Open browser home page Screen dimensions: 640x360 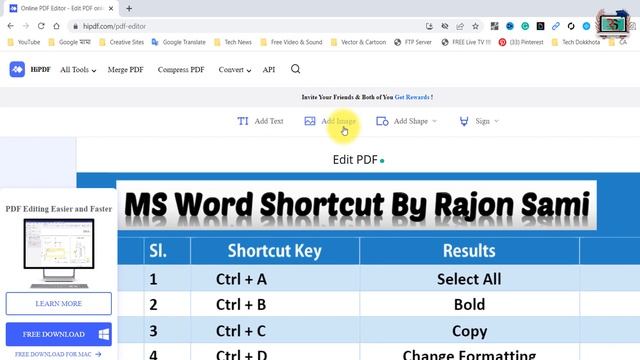click(x=56, y=26)
